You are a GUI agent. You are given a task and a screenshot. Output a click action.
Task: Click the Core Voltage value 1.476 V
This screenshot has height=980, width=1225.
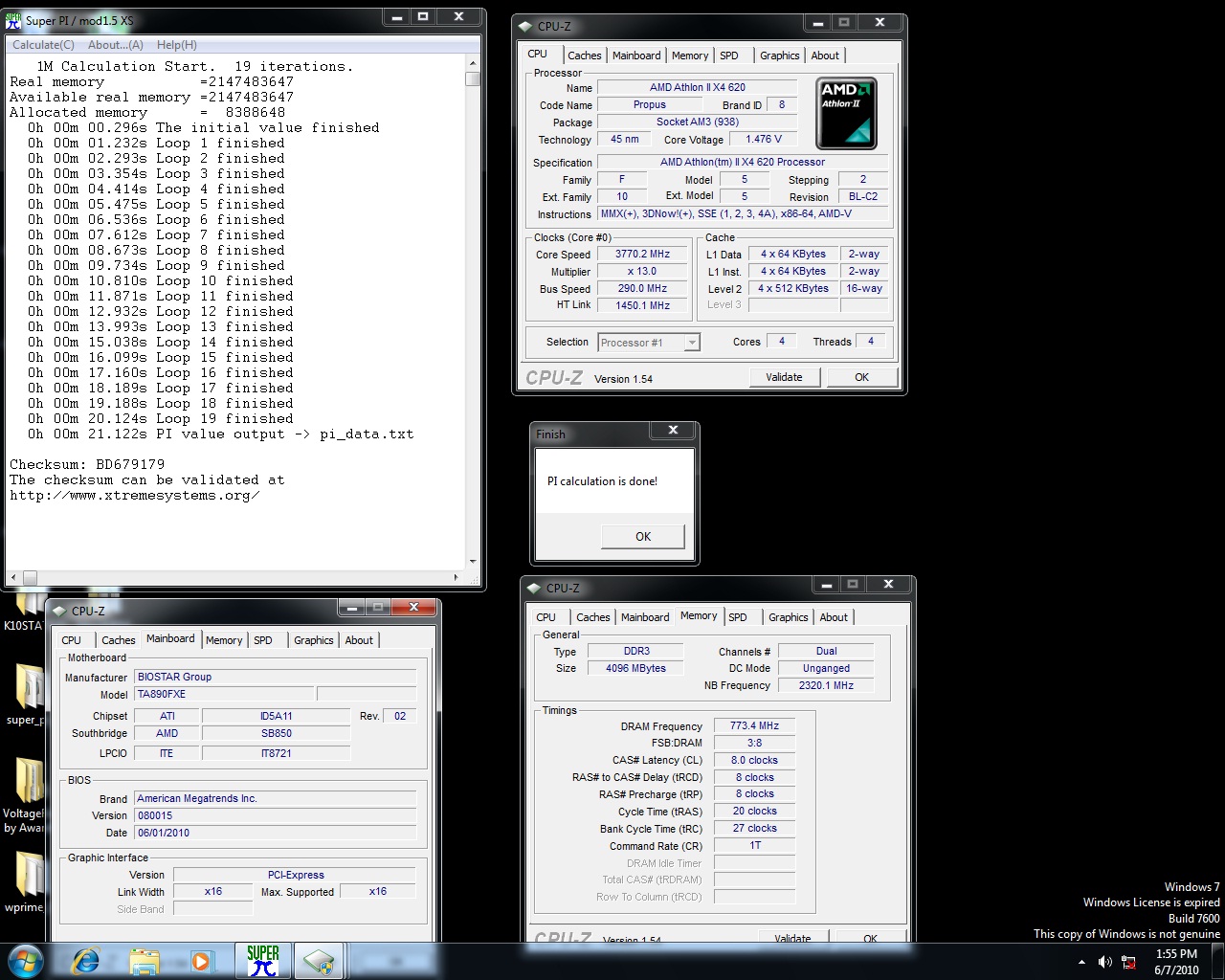[x=764, y=139]
